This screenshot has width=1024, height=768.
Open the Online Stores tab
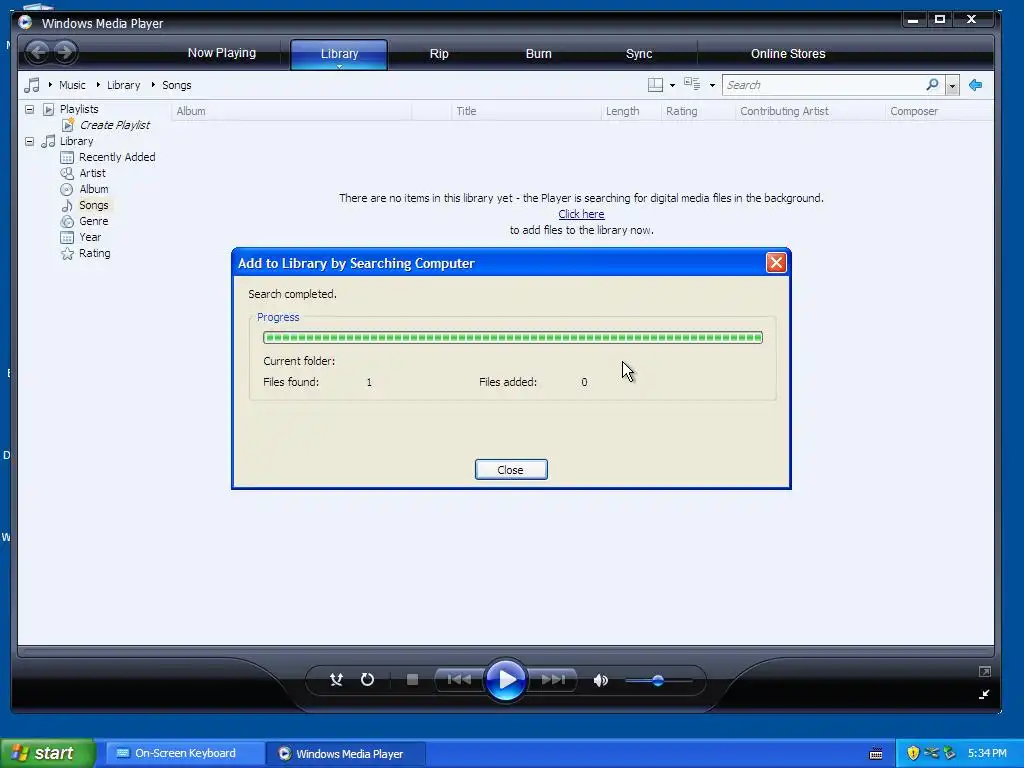788,54
